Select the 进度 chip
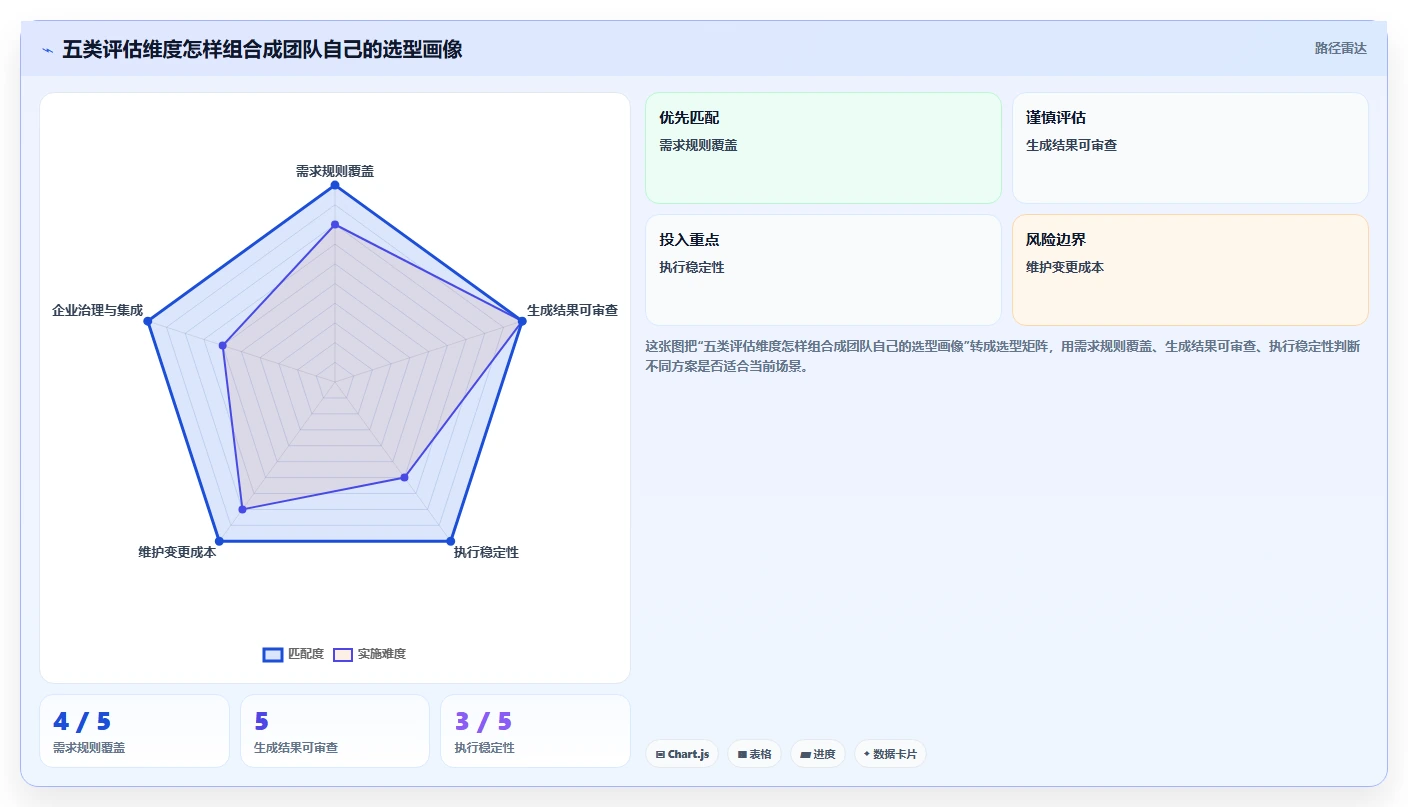This screenshot has width=1408, height=807. coord(818,754)
